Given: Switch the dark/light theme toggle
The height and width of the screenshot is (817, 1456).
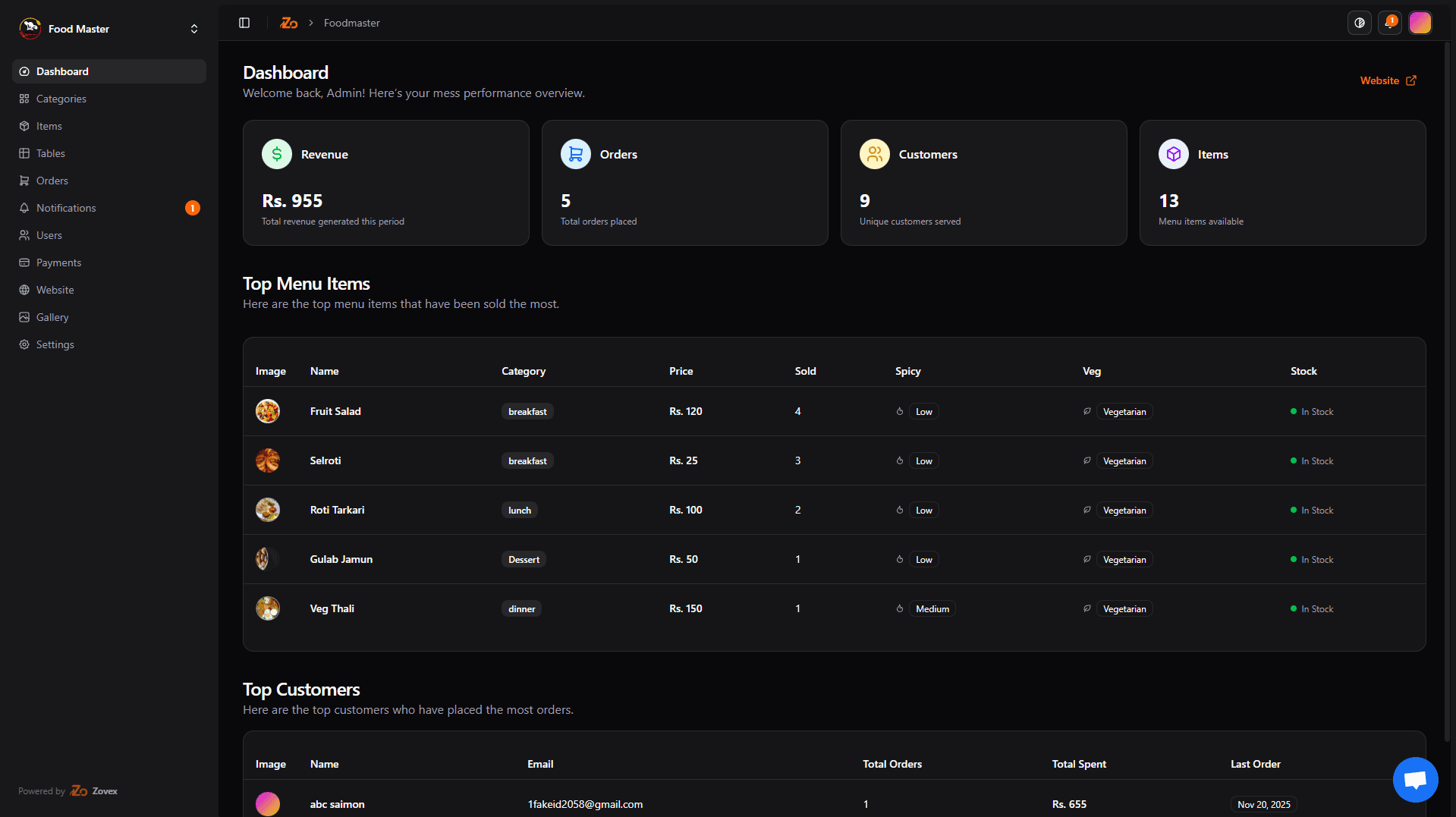Looking at the screenshot, I should click(x=1359, y=23).
